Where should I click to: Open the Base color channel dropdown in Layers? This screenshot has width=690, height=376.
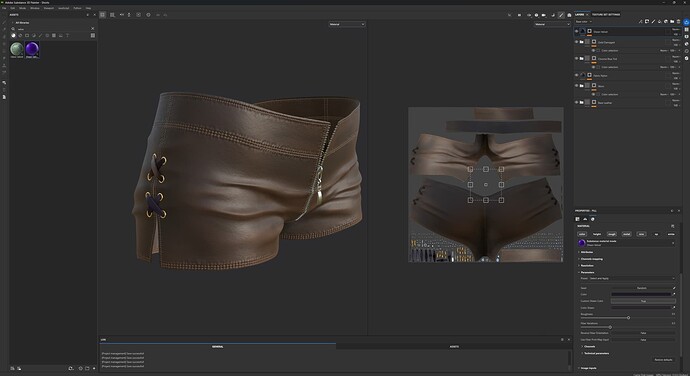[x=584, y=22]
